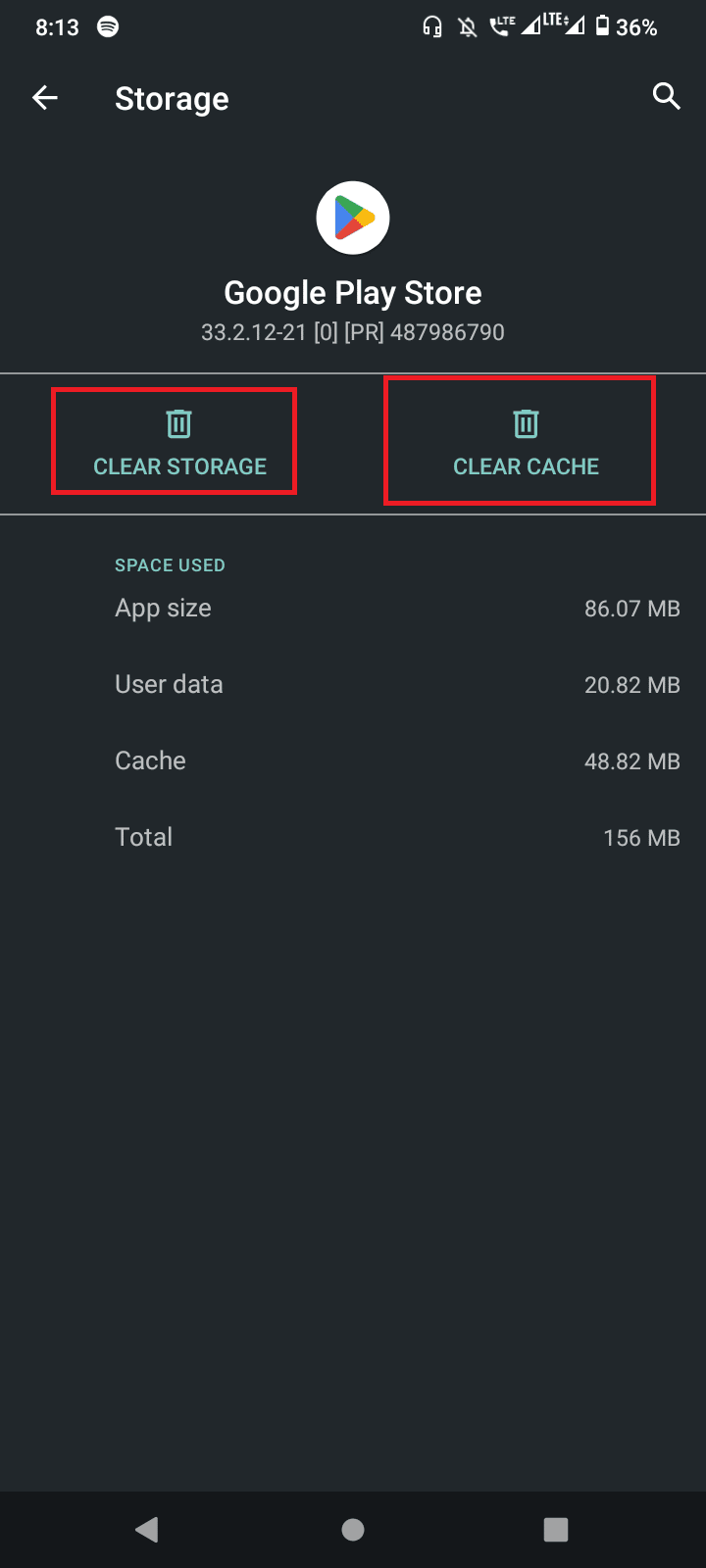Open recent apps with square button
Image resolution: width=706 pixels, height=1568 pixels.
[x=556, y=1530]
